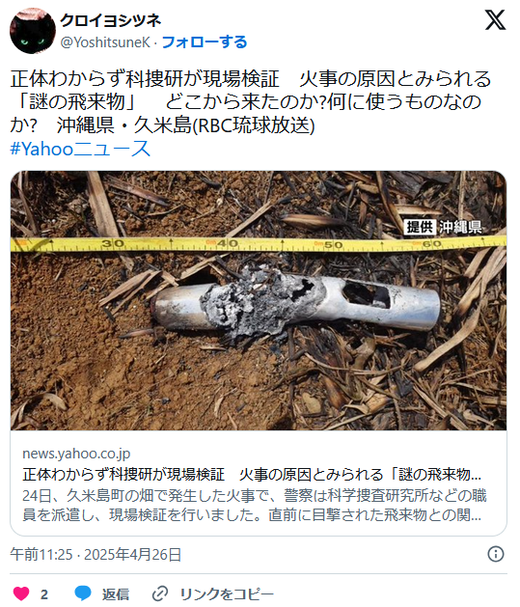
Task: Open the news photo of the metal tube
Action: point(258,300)
